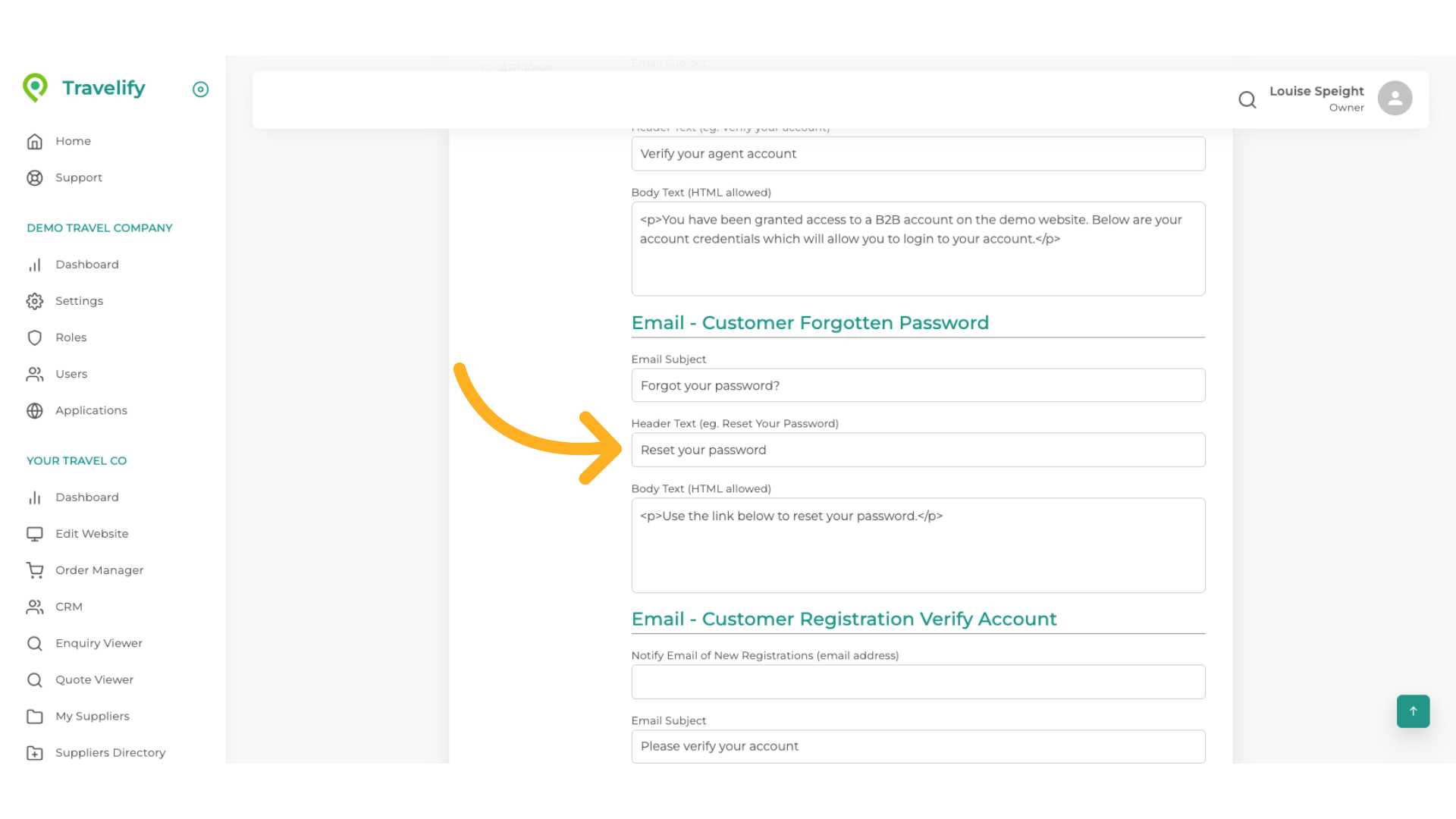Open Home in the sidebar

[x=73, y=141]
